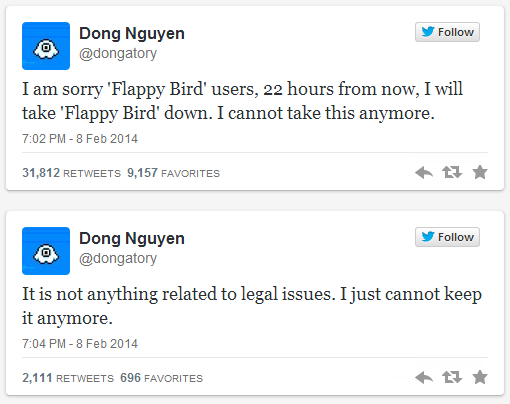The height and width of the screenshot is (404, 510).
Task: Reply to the 'legal issues' tweet
Action: (x=424, y=377)
